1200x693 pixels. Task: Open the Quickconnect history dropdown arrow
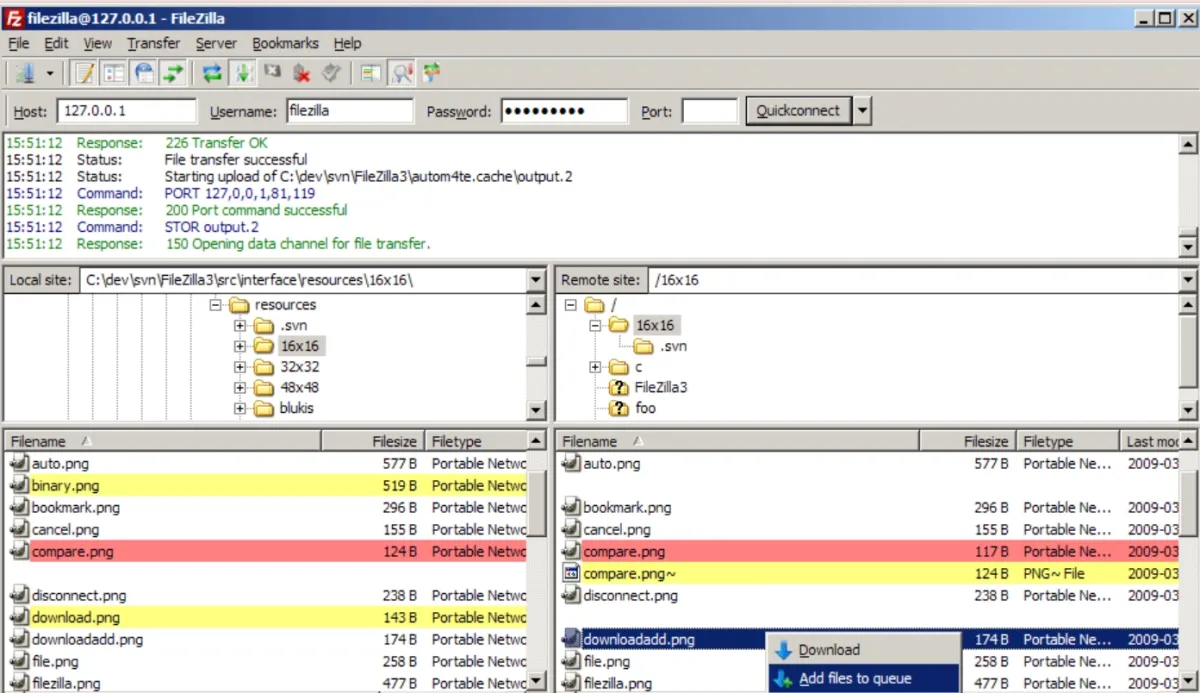pyautogui.click(x=862, y=111)
